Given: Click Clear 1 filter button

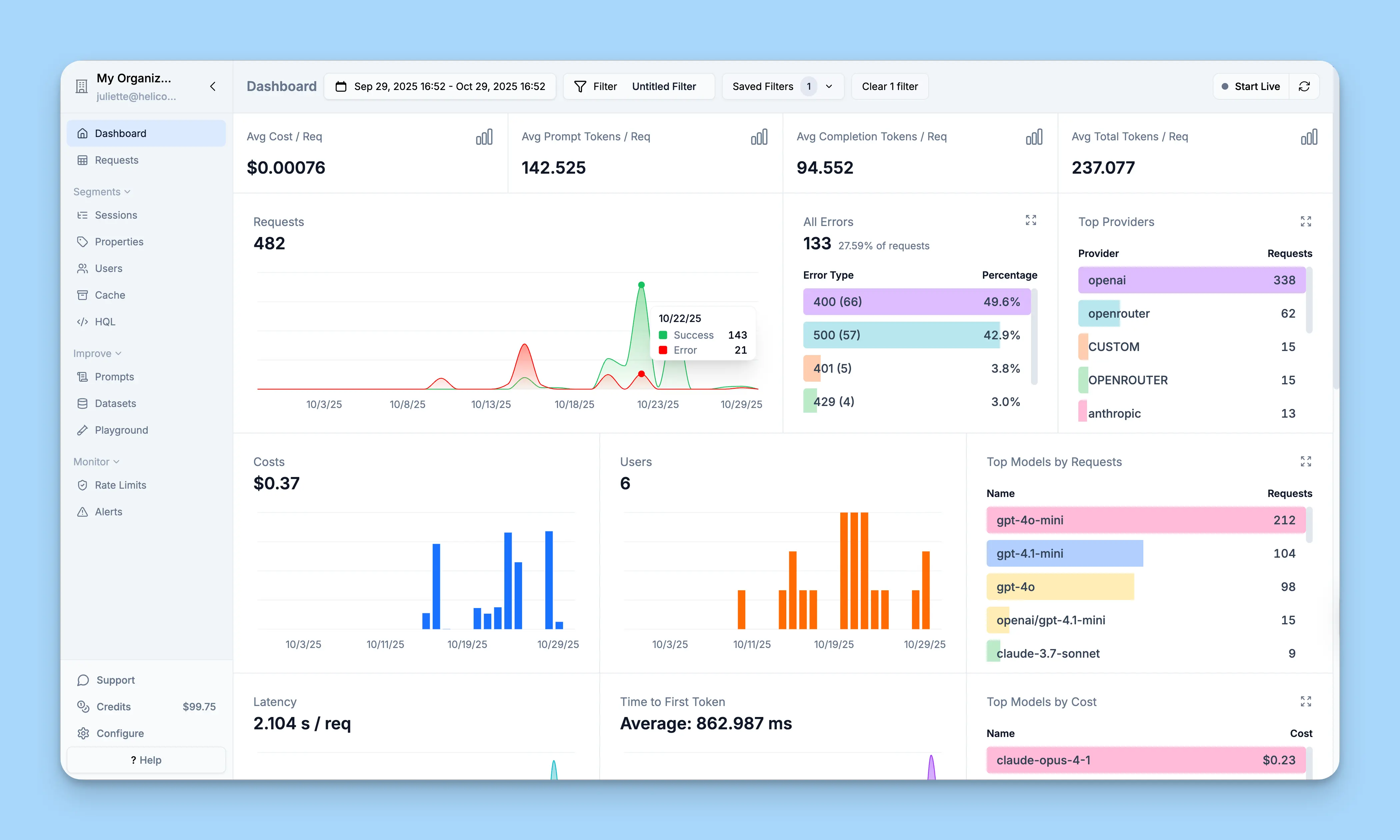Looking at the screenshot, I should (890, 86).
